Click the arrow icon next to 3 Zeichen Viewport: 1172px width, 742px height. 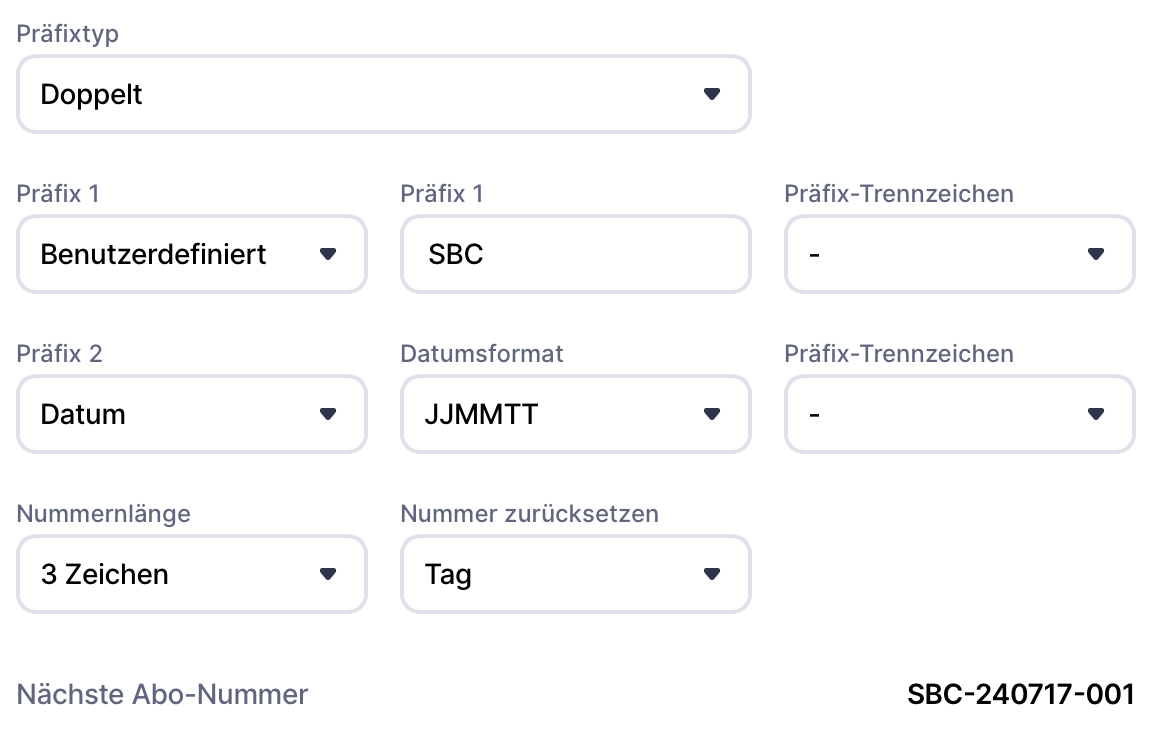click(328, 574)
